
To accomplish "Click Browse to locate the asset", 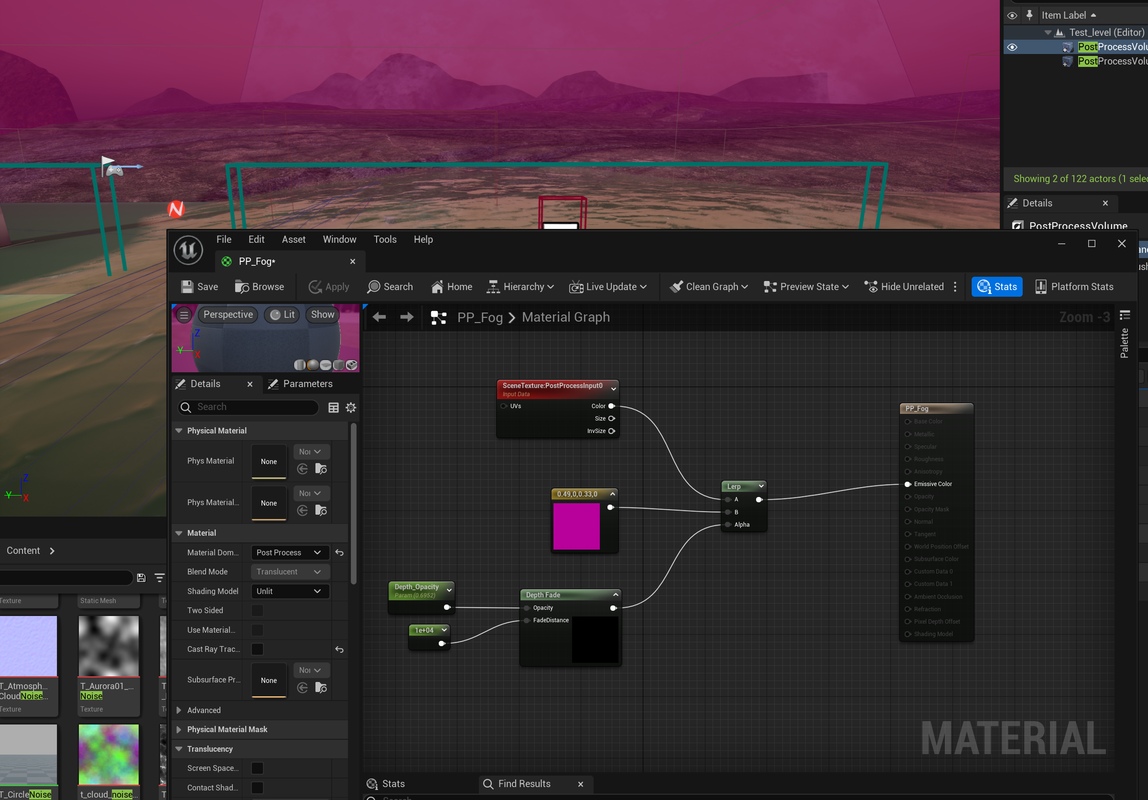I will [x=259, y=287].
